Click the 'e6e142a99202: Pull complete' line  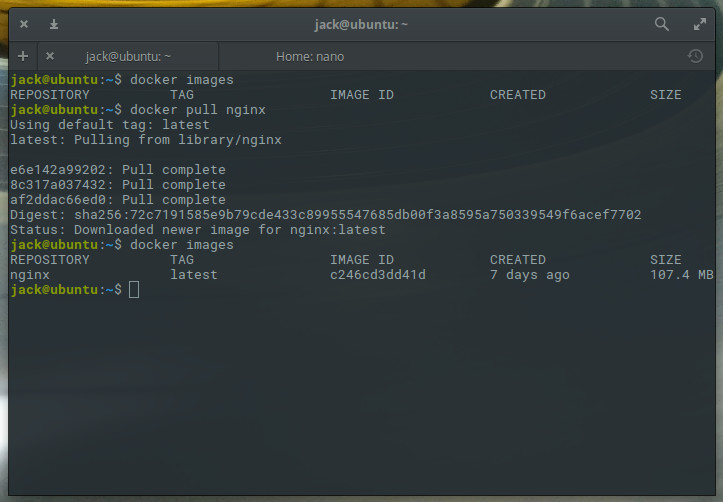tap(118, 170)
